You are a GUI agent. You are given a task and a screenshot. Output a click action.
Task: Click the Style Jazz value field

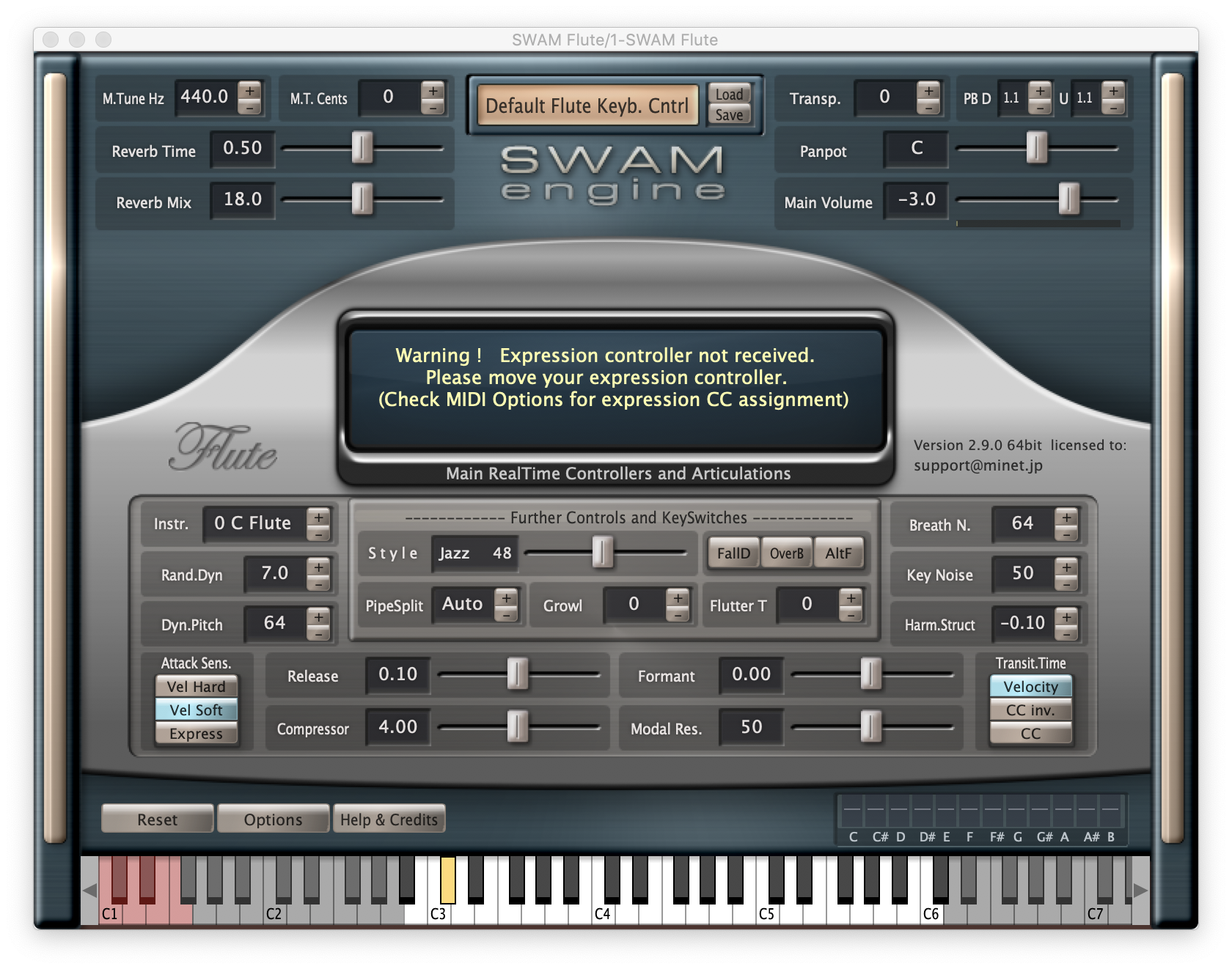pos(475,553)
